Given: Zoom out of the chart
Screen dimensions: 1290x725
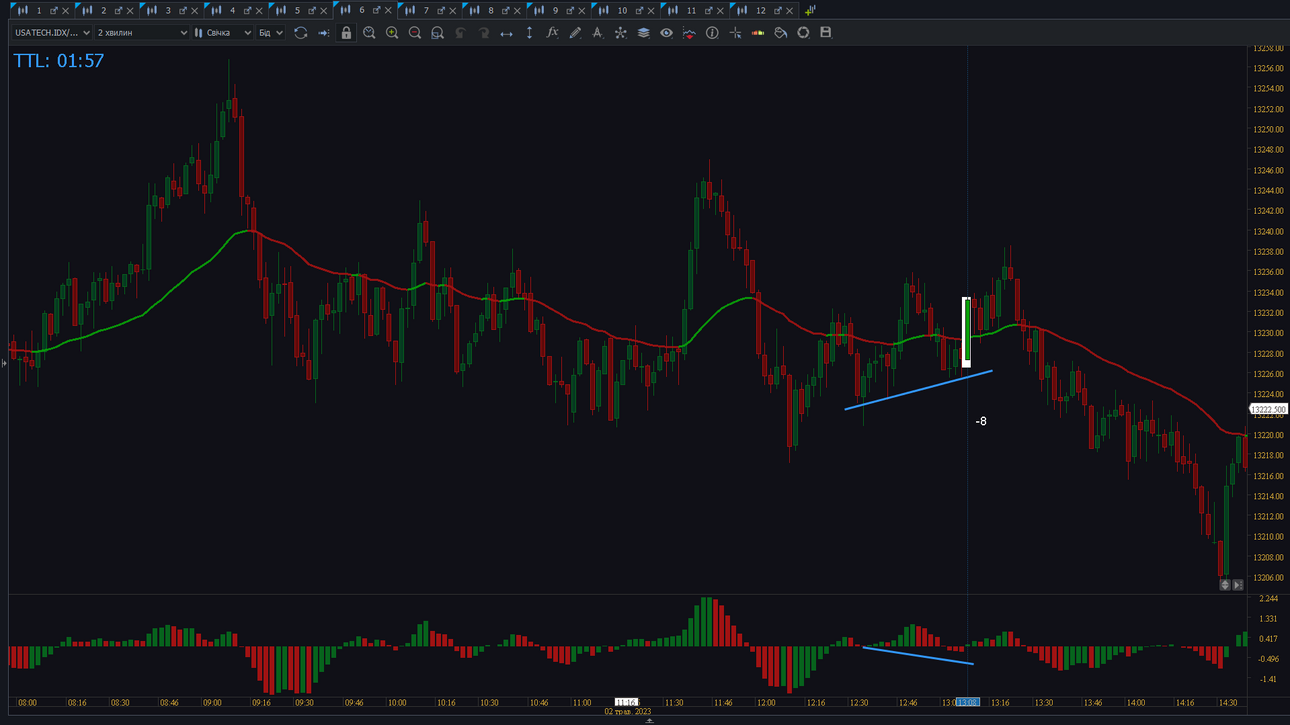Looking at the screenshot, I should pos(415,33).
